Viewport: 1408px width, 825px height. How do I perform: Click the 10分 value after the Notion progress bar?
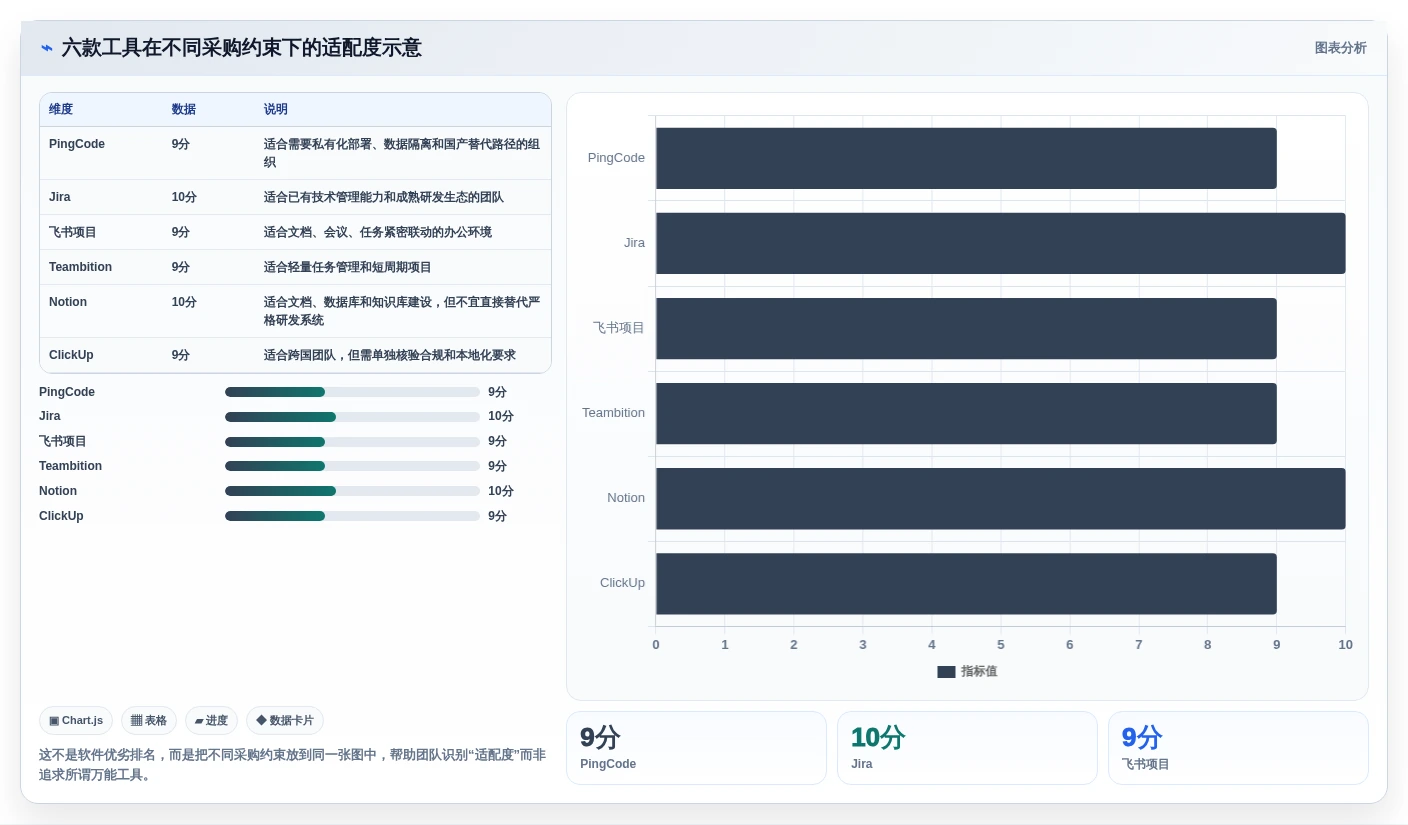501,491
